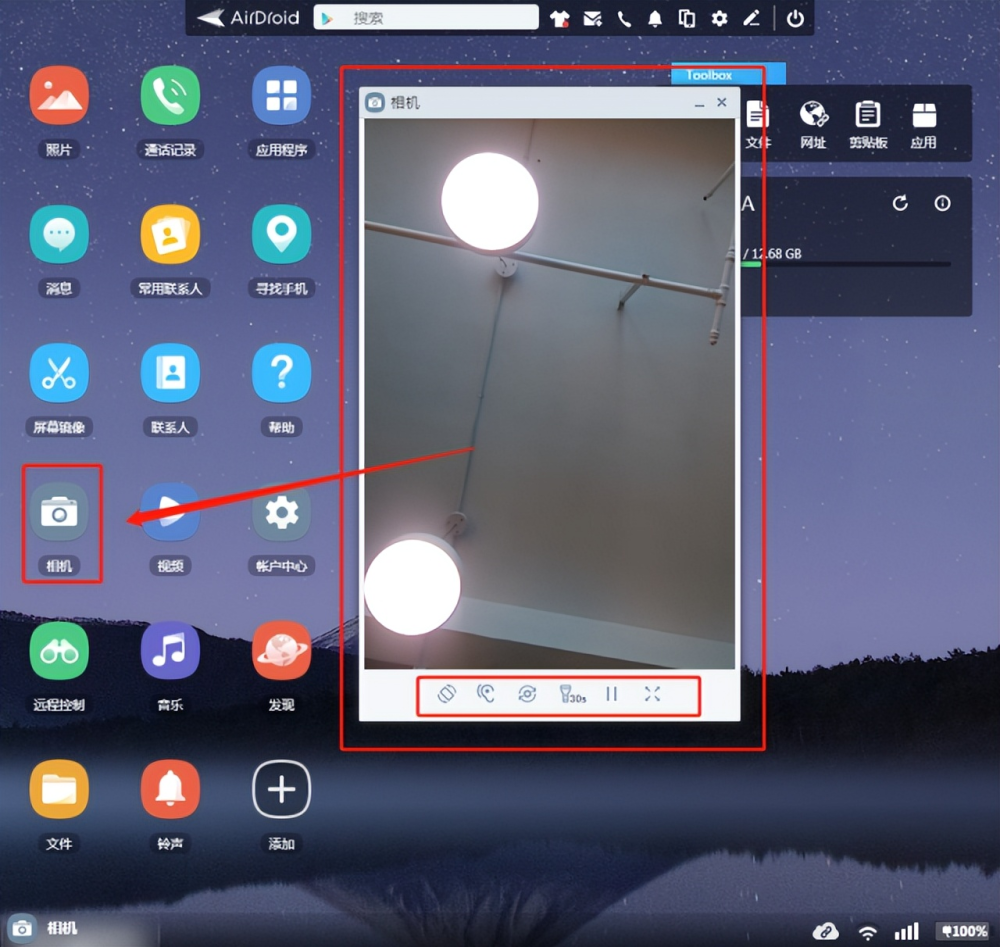This screenshot has height=947, width=1000.
Task: Launch Screen Mirroring (屏幕镜像) icon
Action: coord(59,373)
